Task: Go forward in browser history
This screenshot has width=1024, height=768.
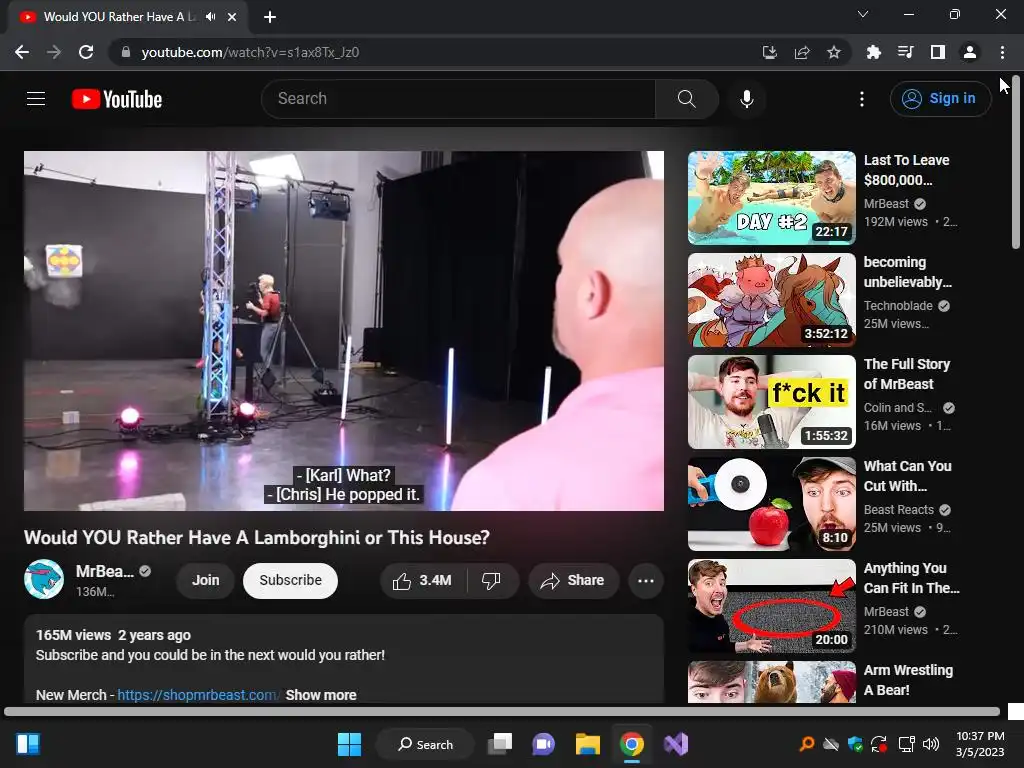Action: [54, 52]
